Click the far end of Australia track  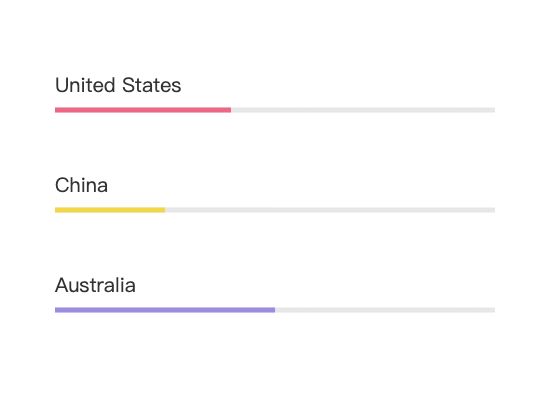point(494,310)
